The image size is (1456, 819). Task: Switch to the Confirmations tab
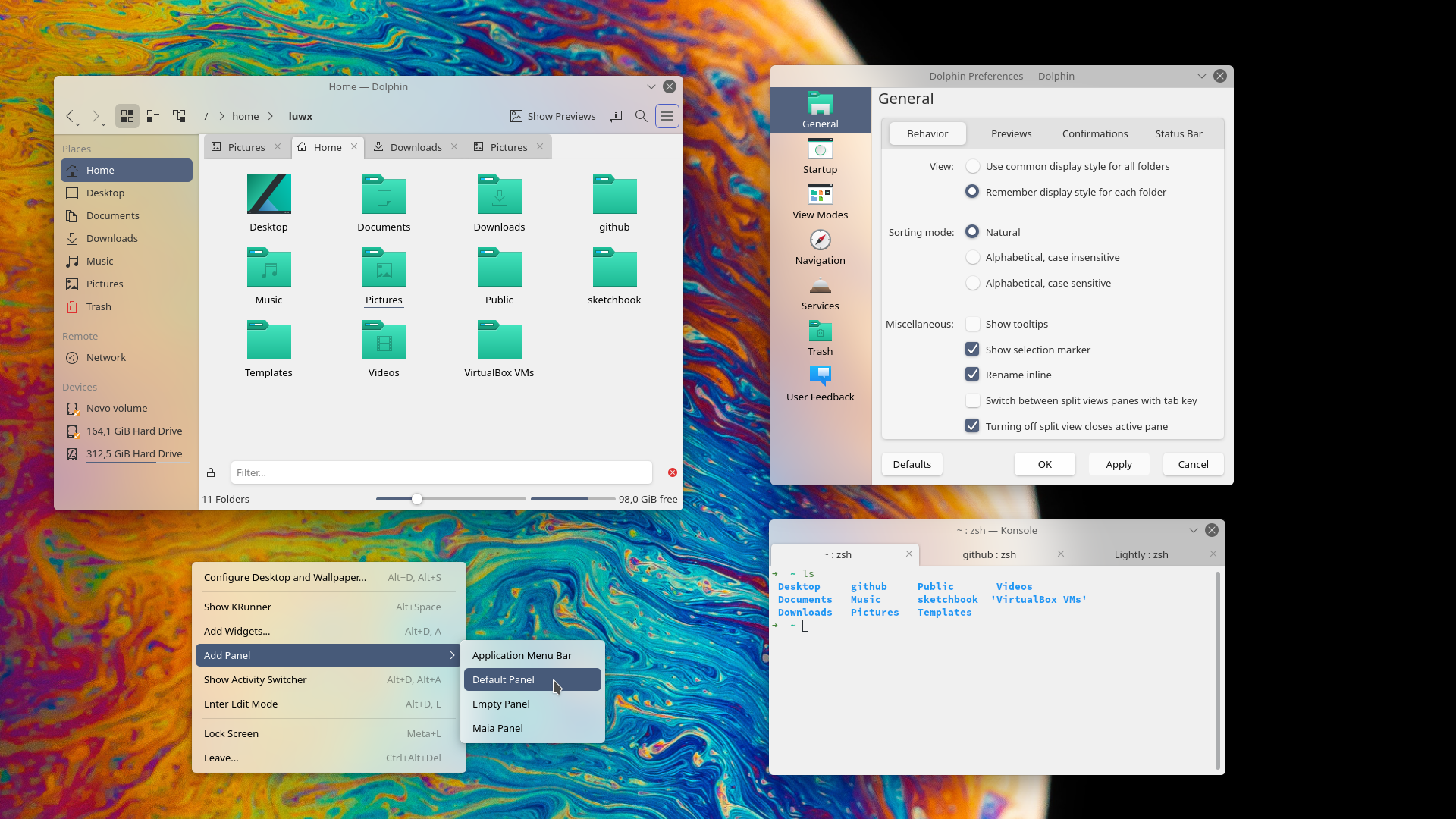(1094, 133)
